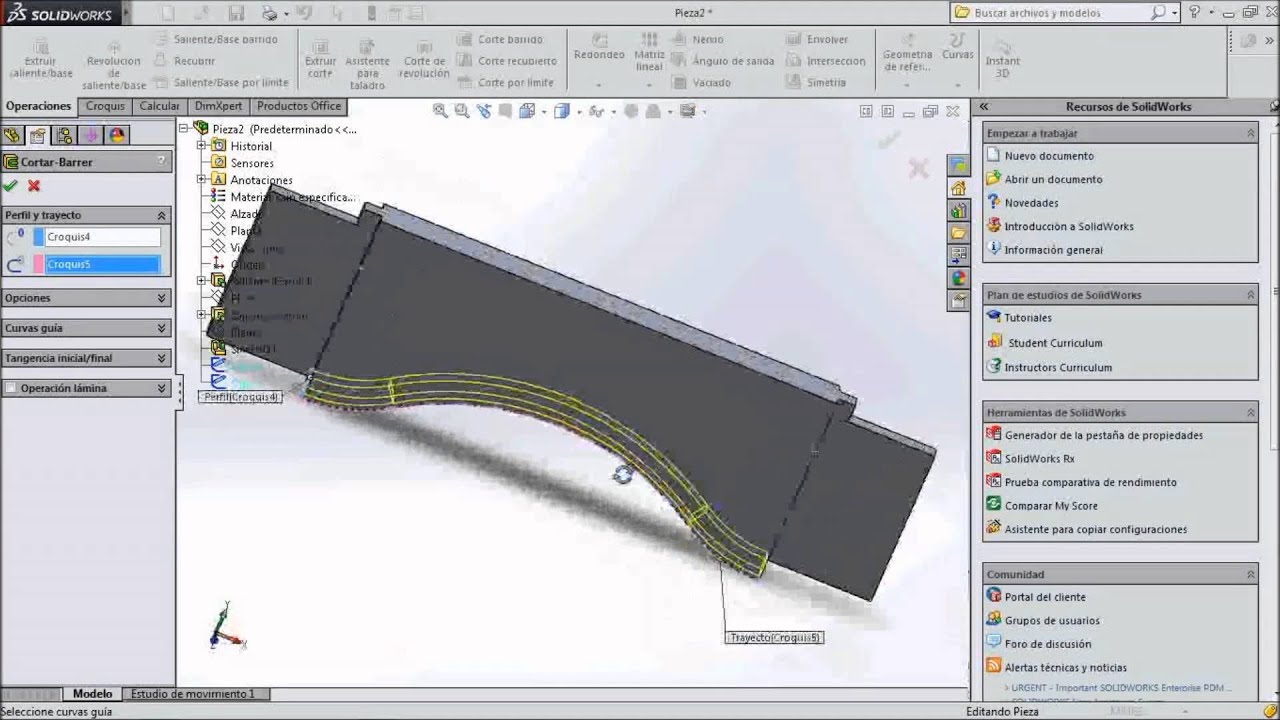Viewport: 1280px width, 720px height.
Task: Open the Tutoriales link
Action: coord(1028,318)
